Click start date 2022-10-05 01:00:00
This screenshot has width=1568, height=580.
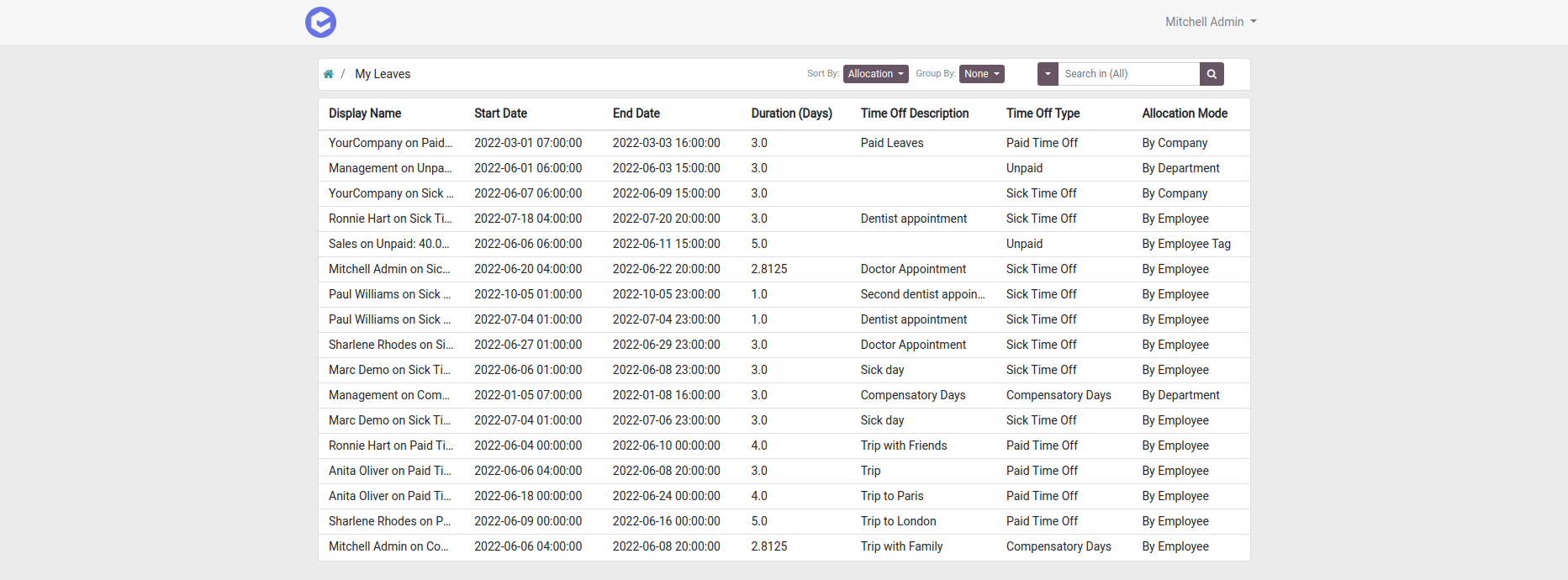(528, 294)
